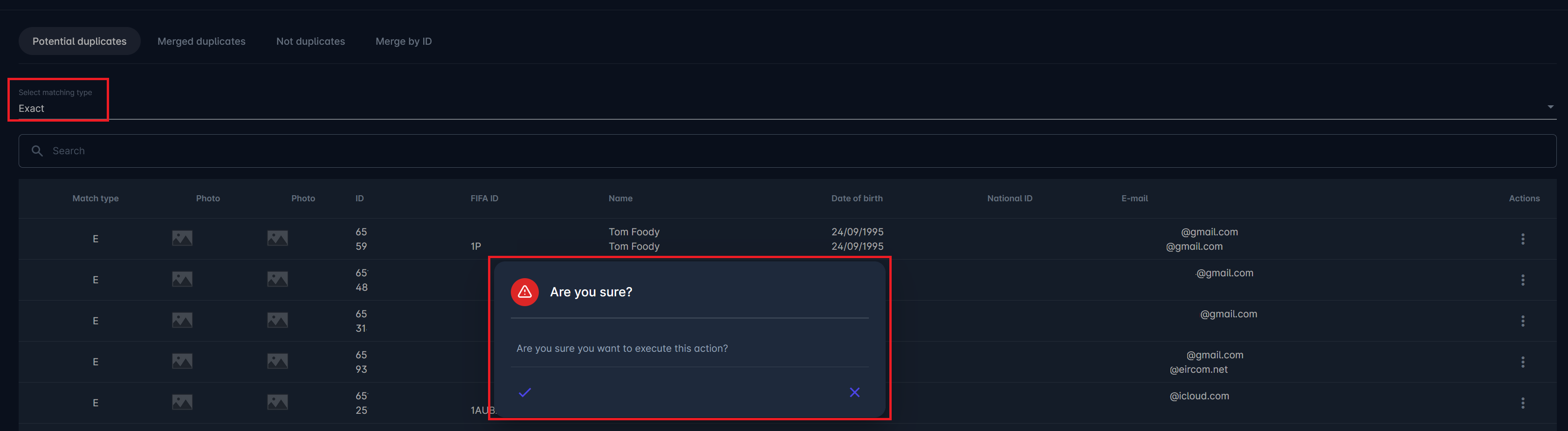Cancel the dialog with the X icon
Image resolution: width=1568 pixels, height=431 pixels.
(854, 392)
